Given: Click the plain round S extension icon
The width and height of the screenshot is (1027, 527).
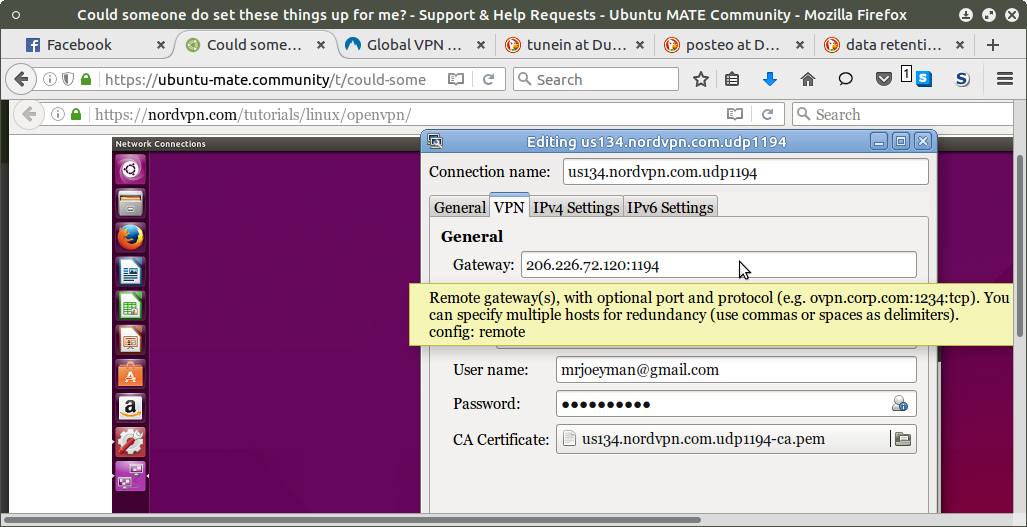Looking at the screenshot, I should [962, 79].
